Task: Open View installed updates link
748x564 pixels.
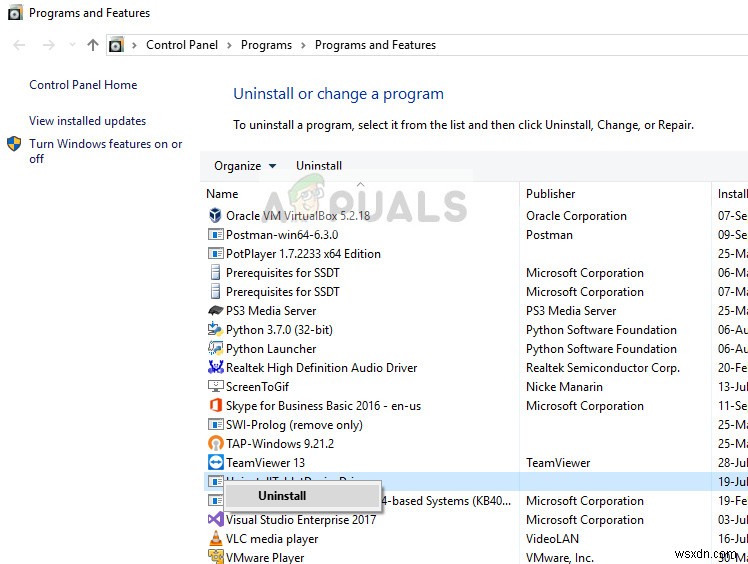Action: click(87, 121)
